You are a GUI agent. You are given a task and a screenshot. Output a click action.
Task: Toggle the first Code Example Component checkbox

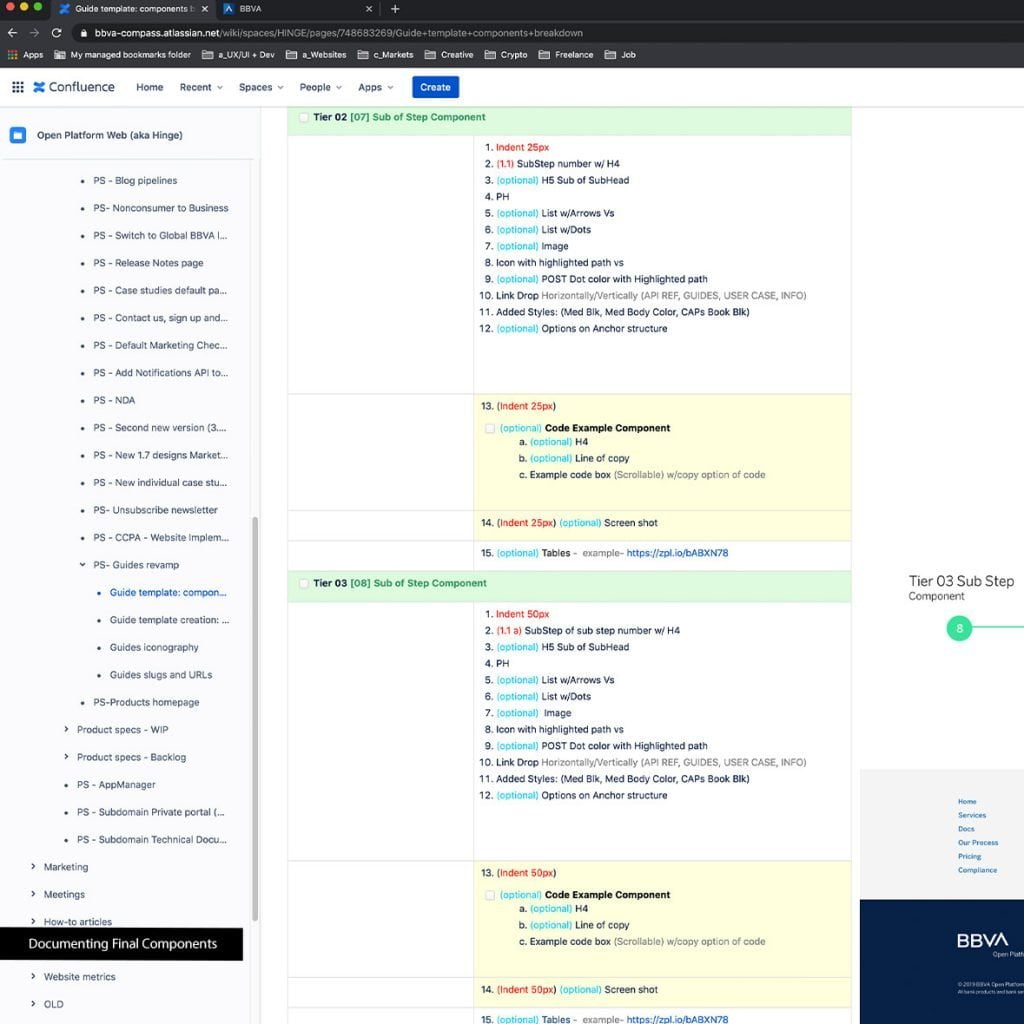[490, 428]
